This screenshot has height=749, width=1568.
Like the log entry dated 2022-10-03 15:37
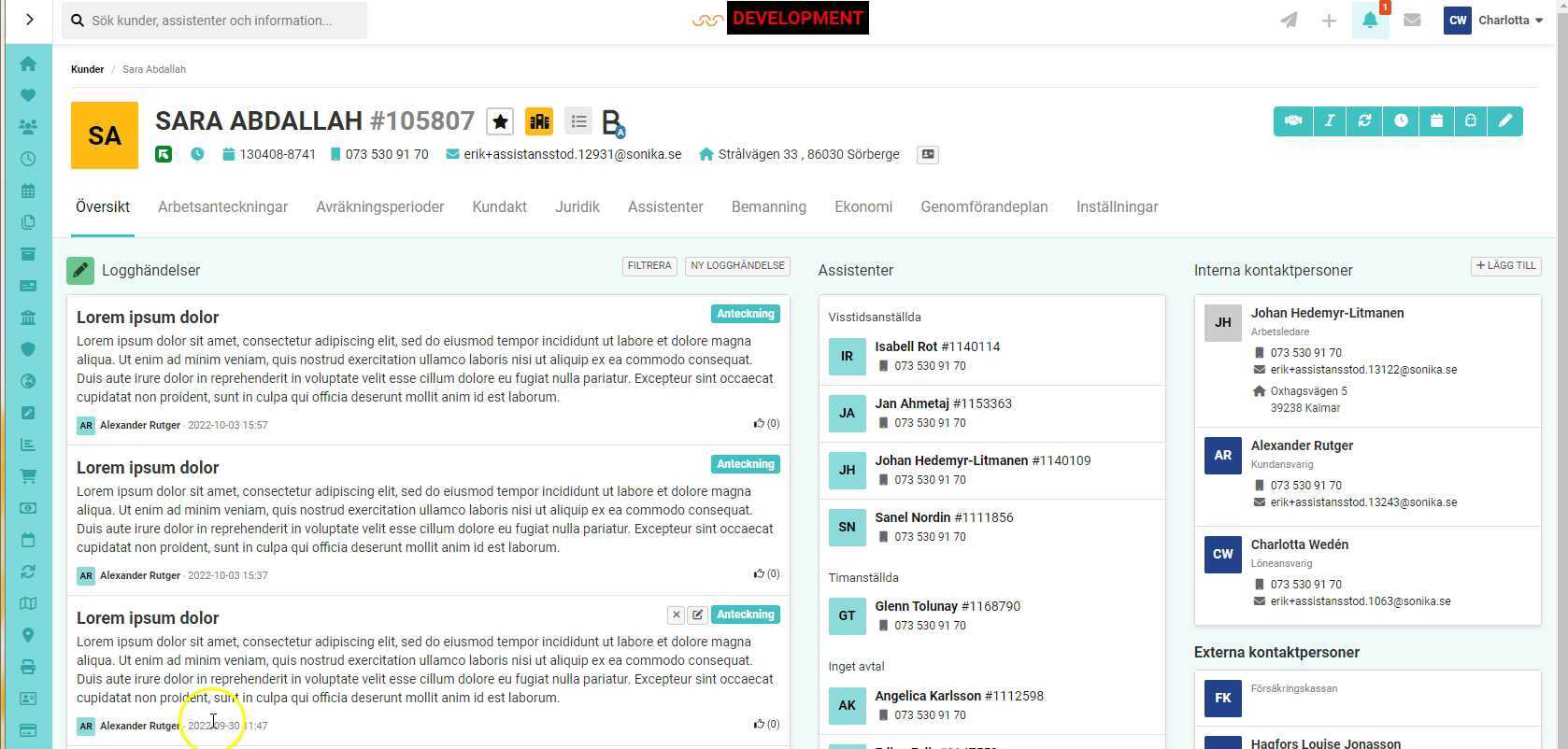tap(766, 574)
